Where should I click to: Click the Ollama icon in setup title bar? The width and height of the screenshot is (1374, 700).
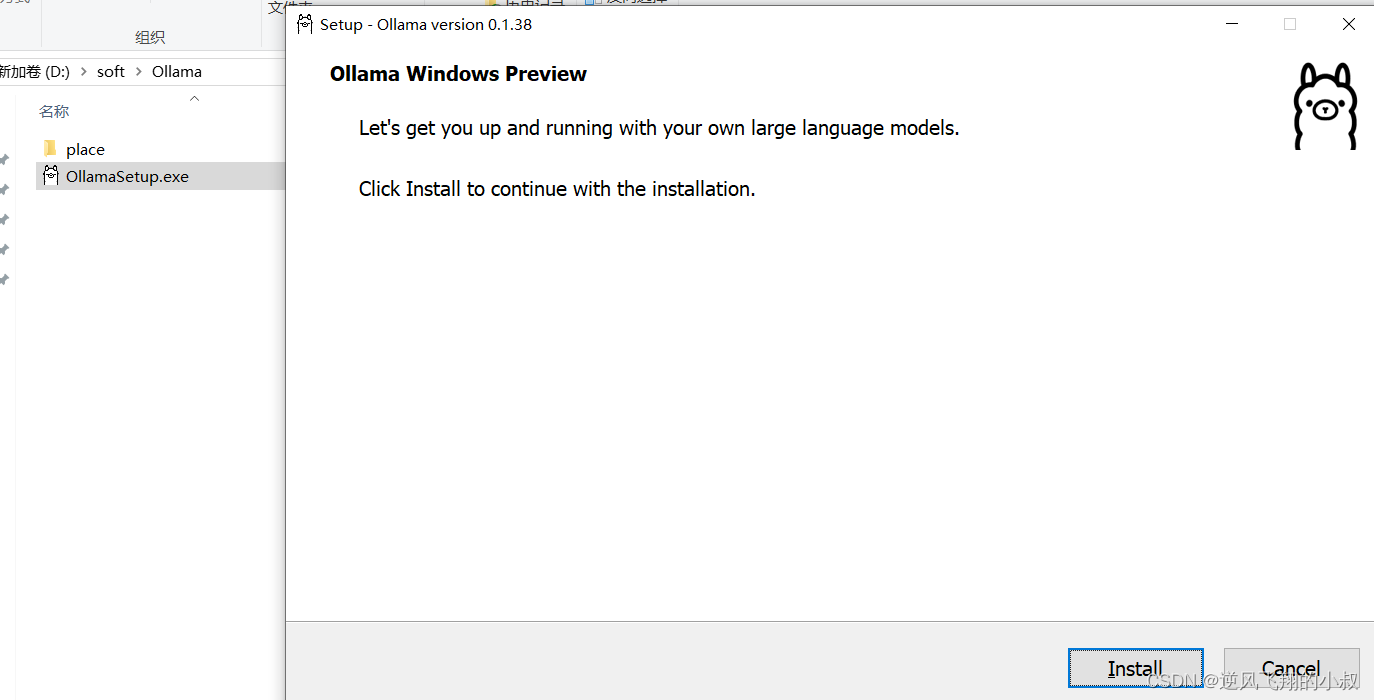305,24
